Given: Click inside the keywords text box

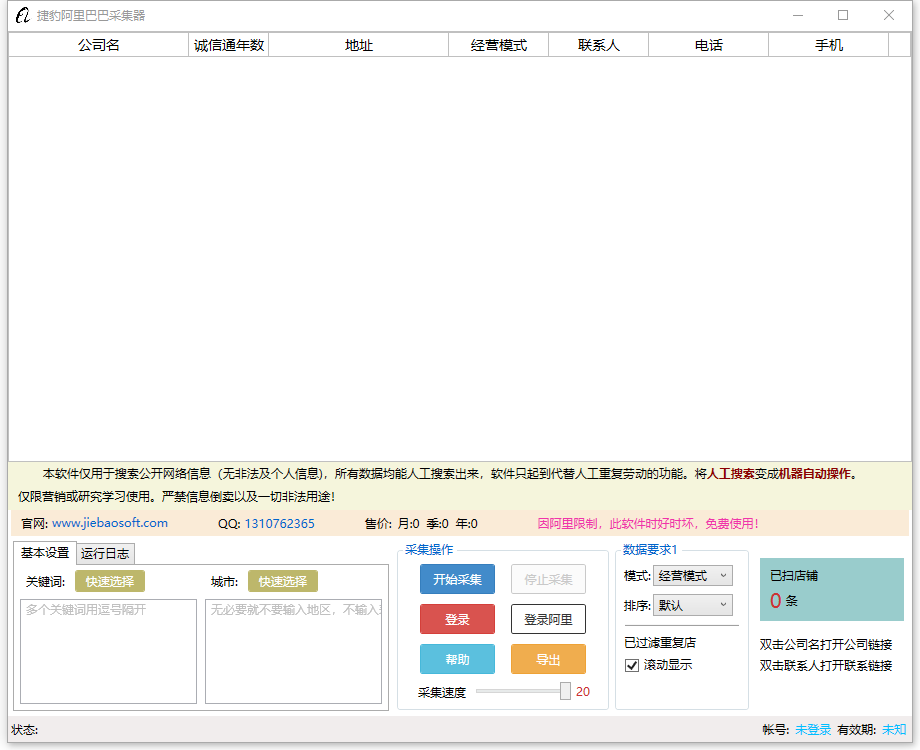Looking at the screenshot, I should (109, 651).
